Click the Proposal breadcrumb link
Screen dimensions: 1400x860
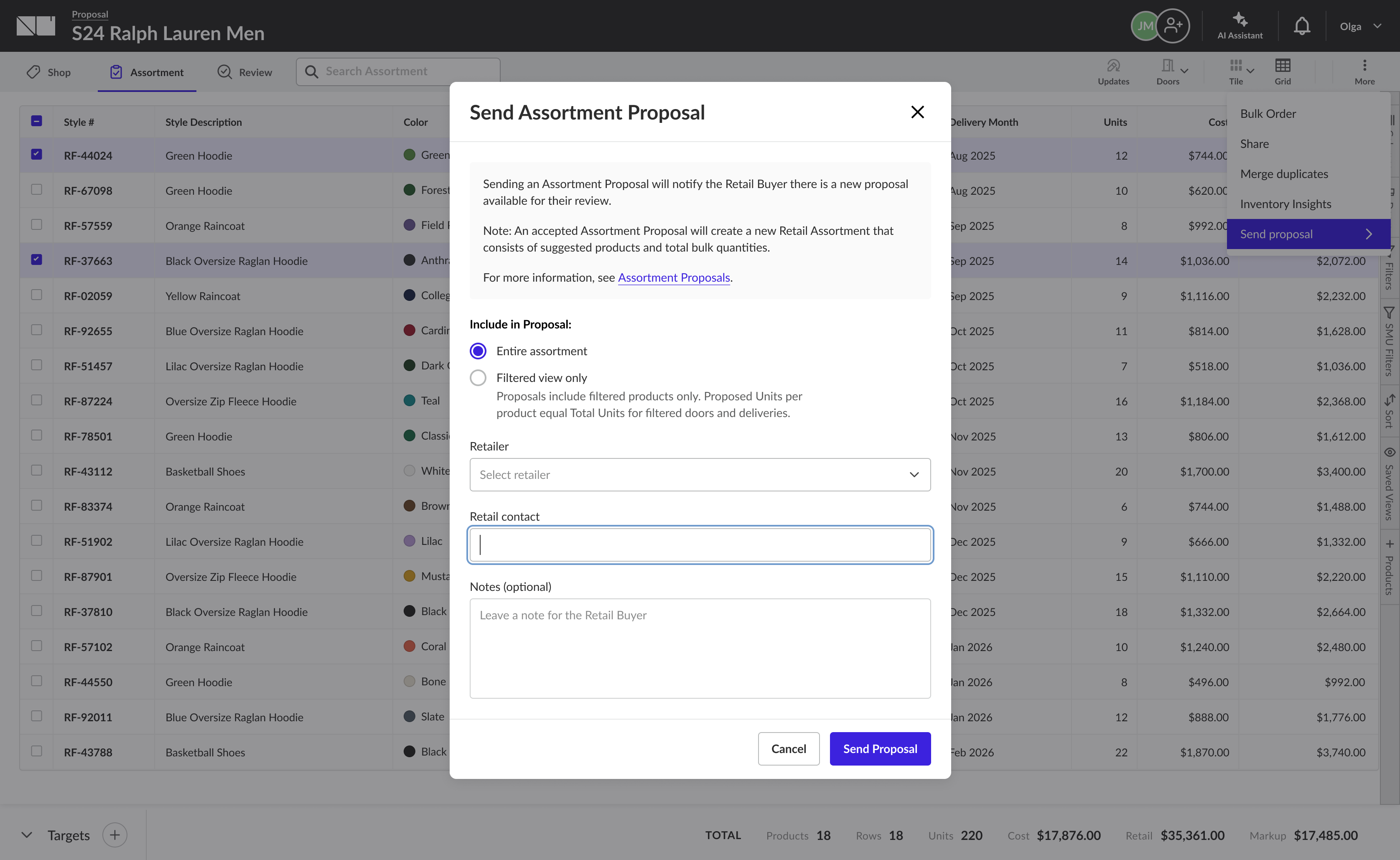point(90,14)
